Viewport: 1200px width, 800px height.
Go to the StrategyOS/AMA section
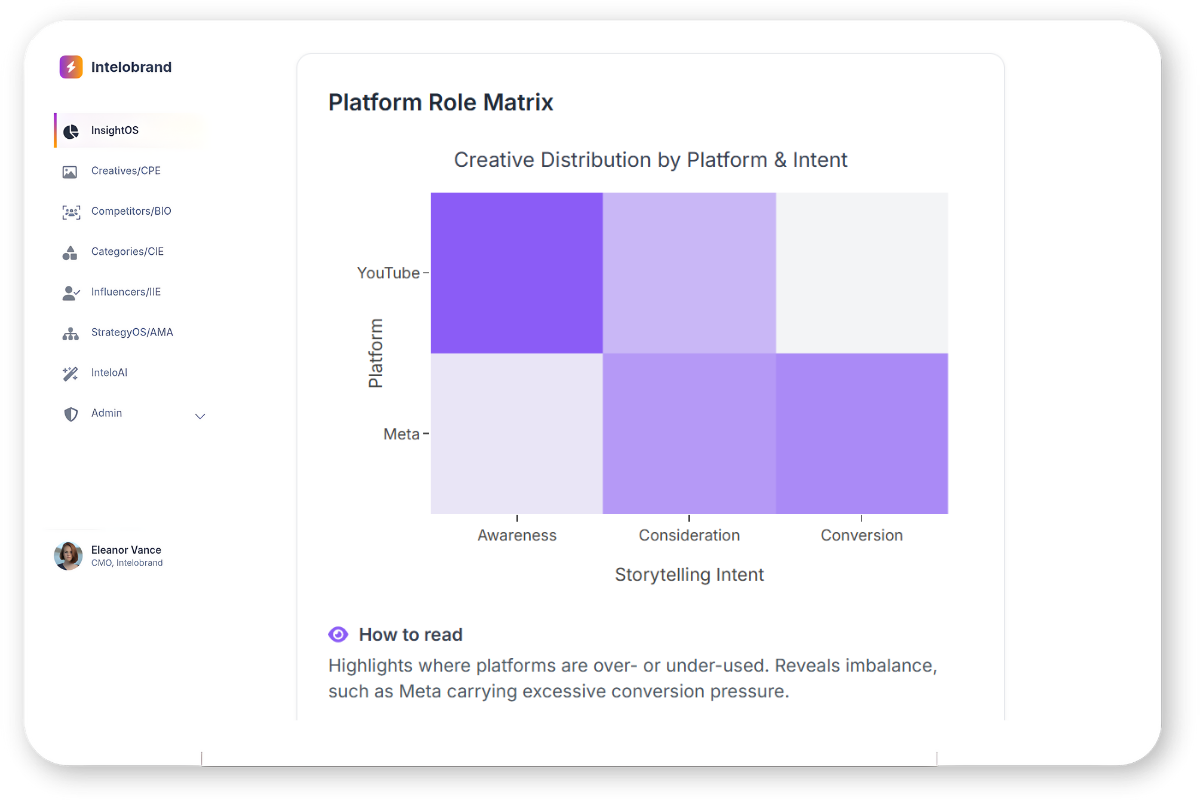point(132,332)
